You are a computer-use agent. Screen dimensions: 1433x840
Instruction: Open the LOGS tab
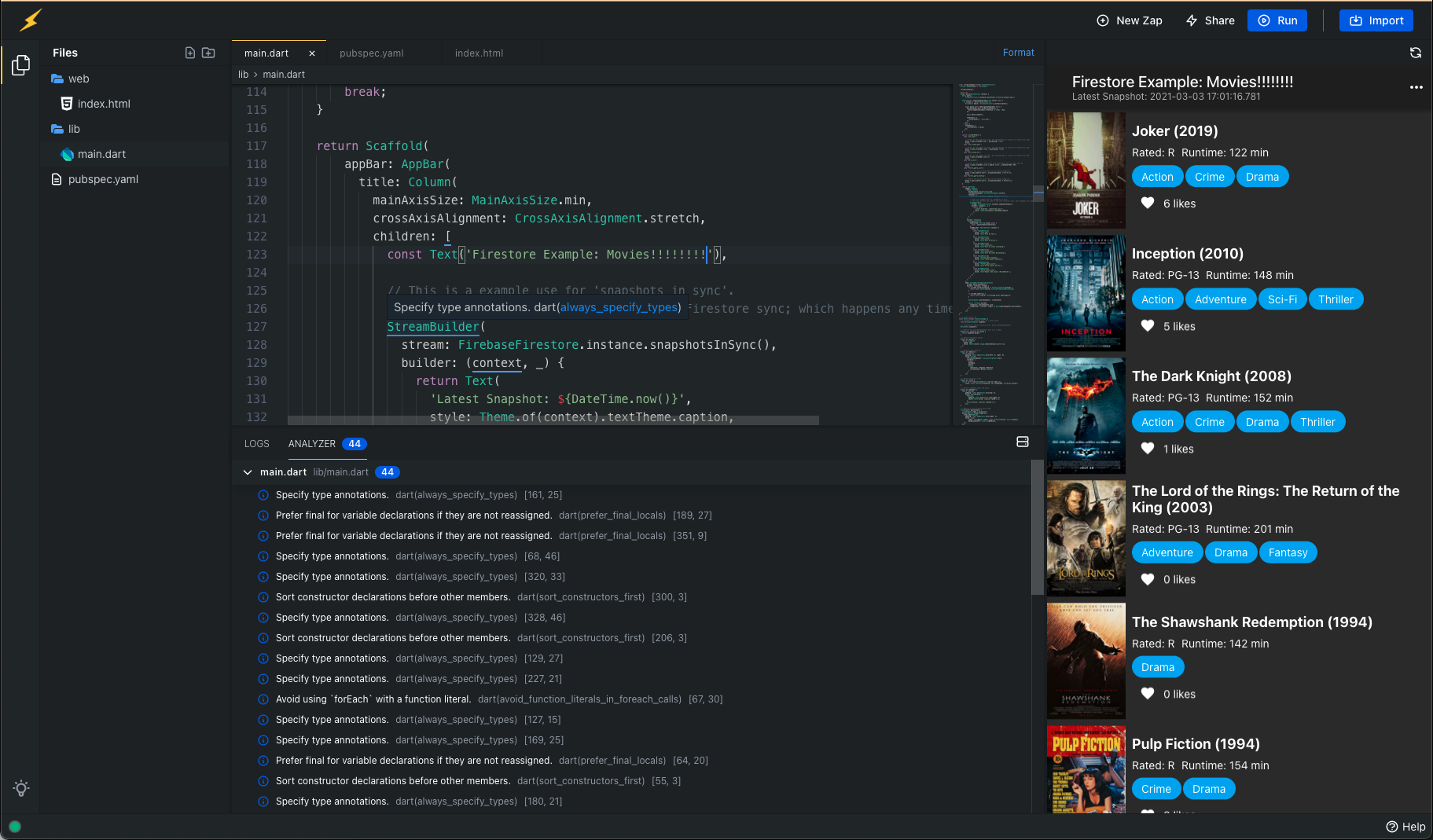256,444
